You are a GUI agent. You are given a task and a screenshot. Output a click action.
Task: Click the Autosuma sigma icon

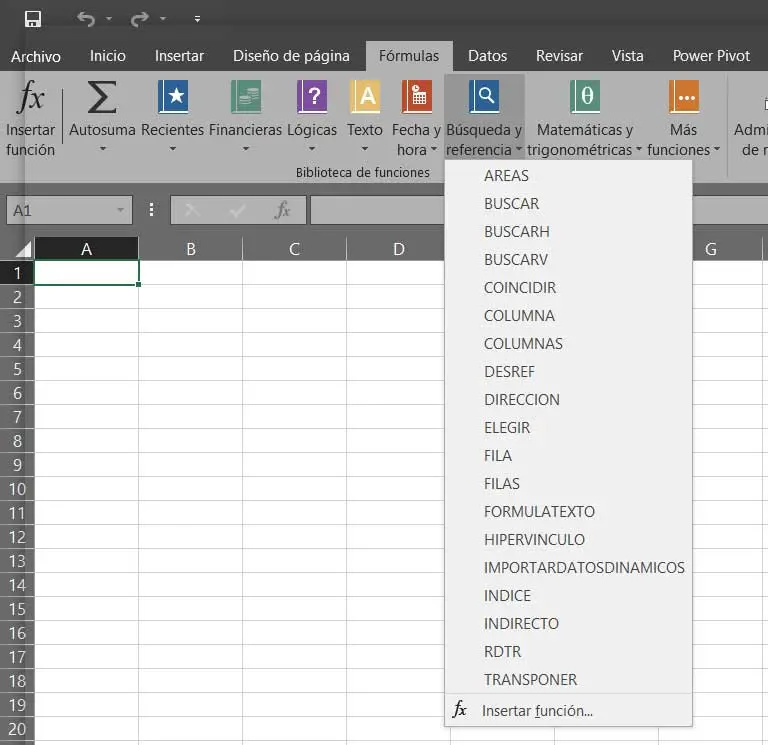click(x=102, y=96)
